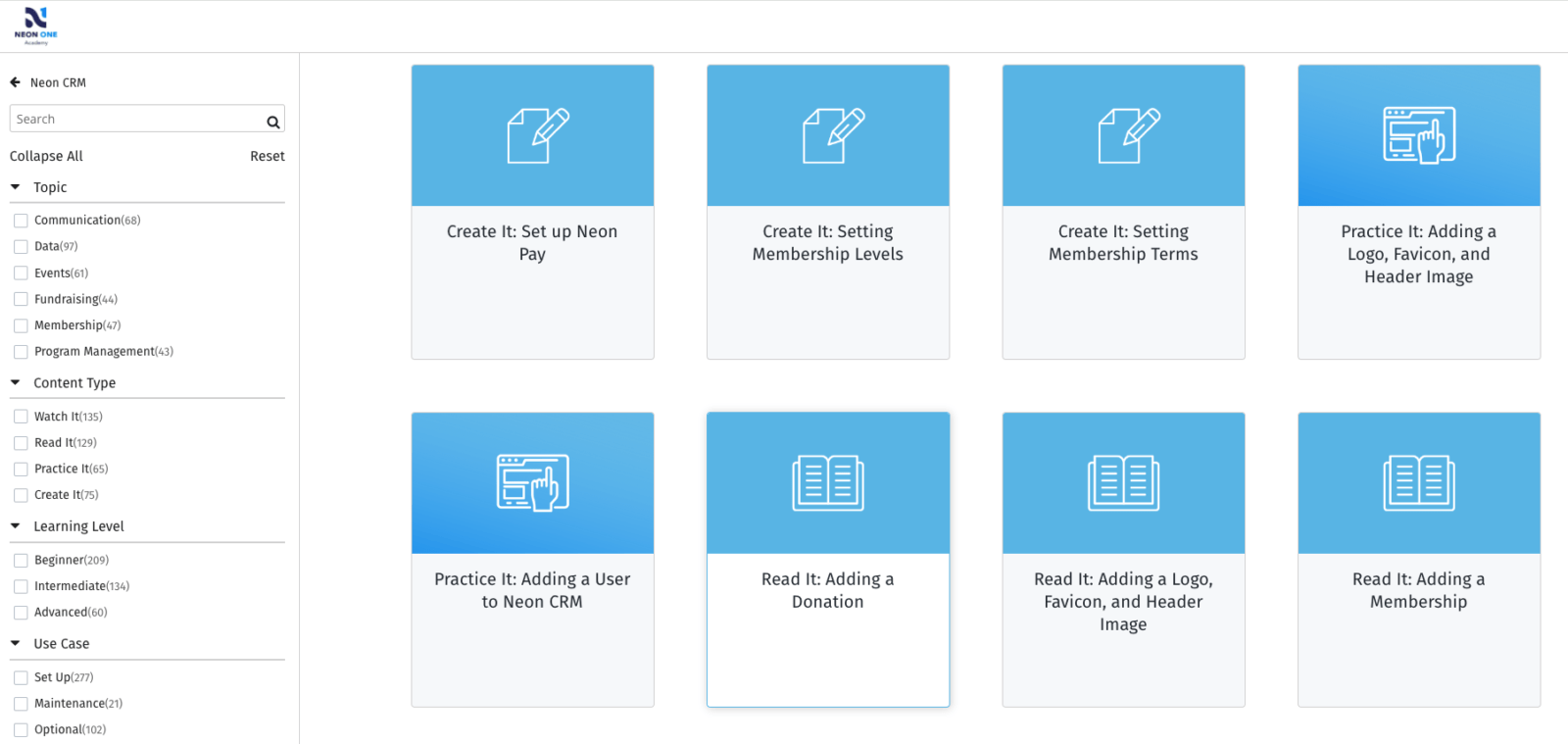This screenshot has width=1568, height=744.
Task: Check the Read It content type
Action: pos(21,443)
